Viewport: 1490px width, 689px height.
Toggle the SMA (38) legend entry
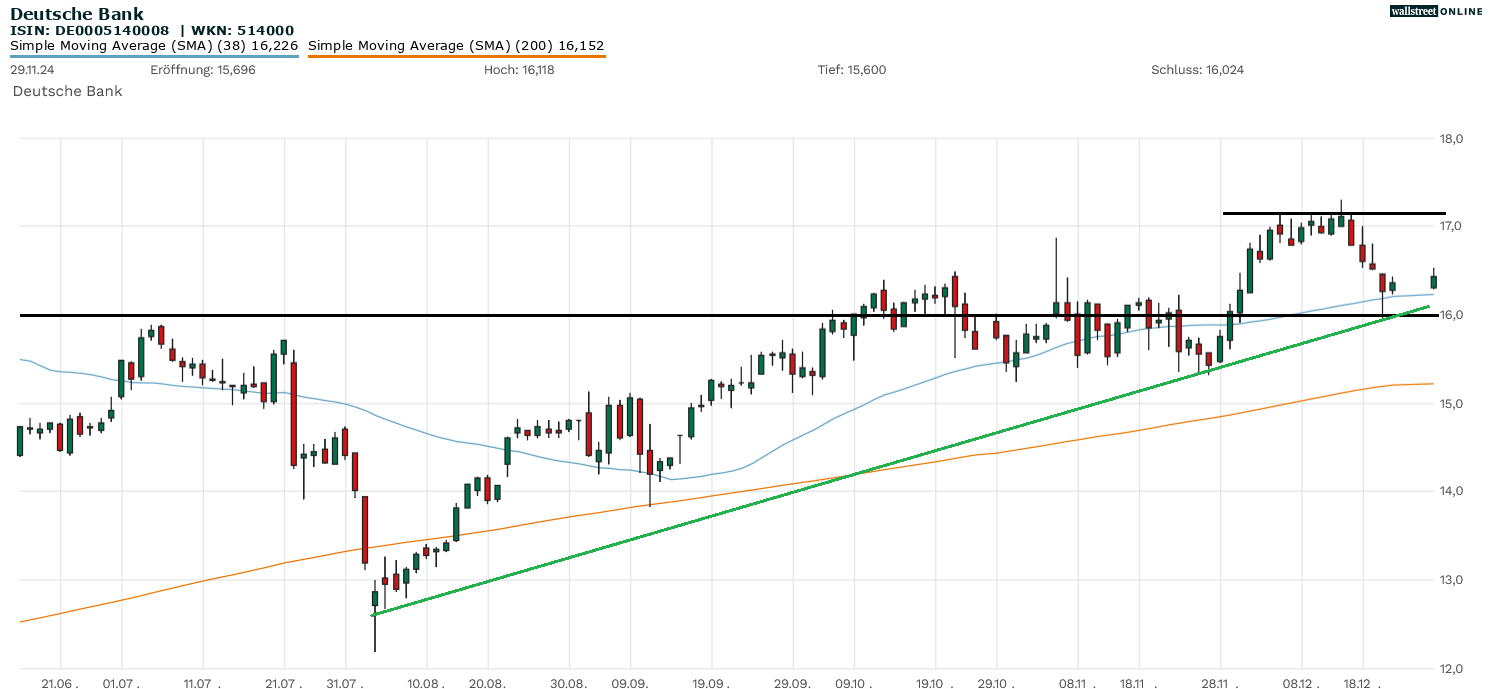pos(154,46)
